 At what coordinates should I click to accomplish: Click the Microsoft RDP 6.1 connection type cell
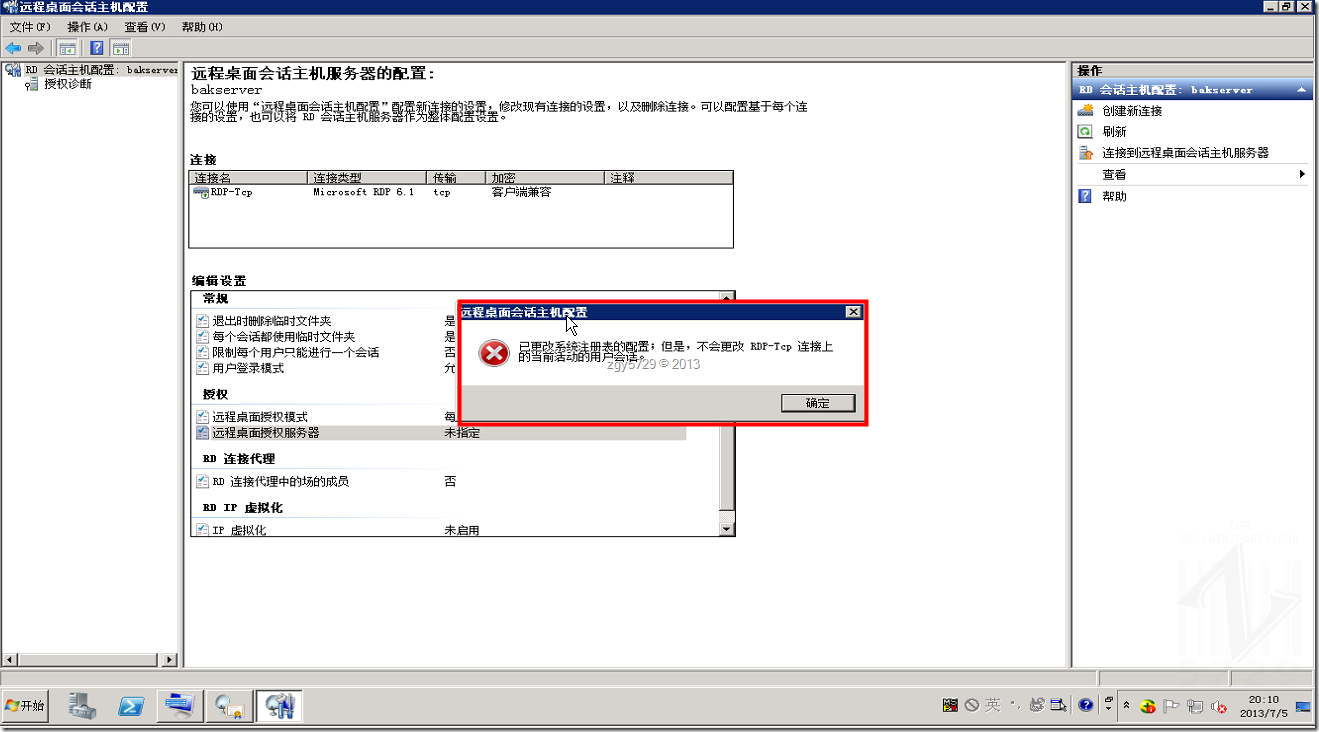click(x=363, y=192)
